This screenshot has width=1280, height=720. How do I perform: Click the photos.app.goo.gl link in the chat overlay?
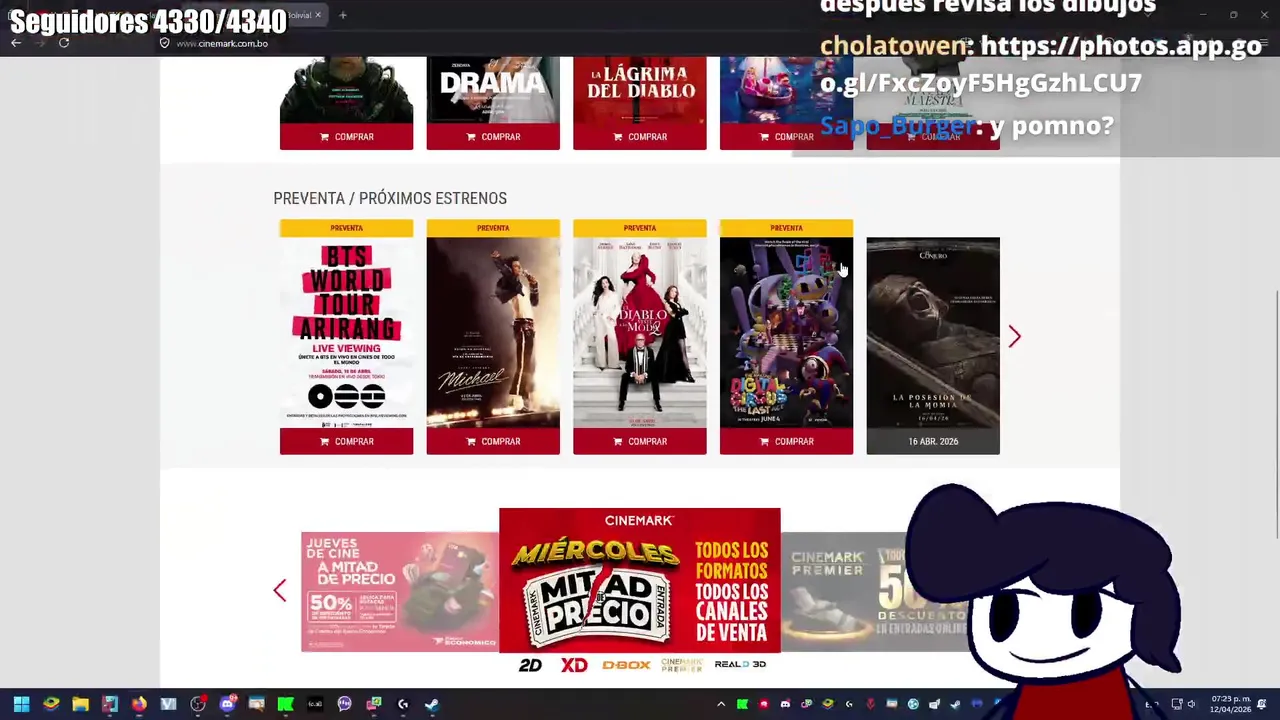point(1040,64)
